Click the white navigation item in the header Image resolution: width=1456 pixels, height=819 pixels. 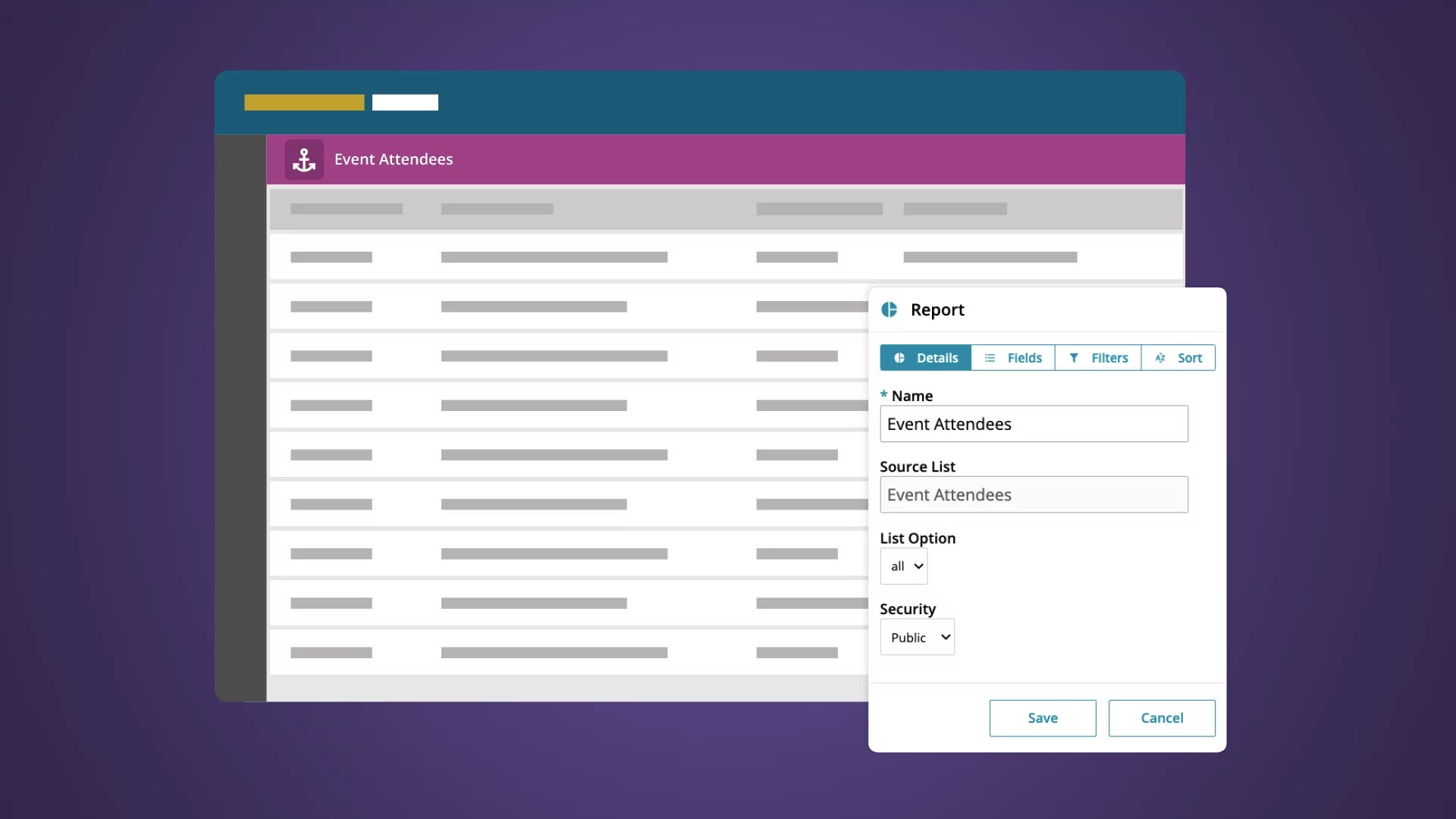pyautogui.click(x=405, y=102)
